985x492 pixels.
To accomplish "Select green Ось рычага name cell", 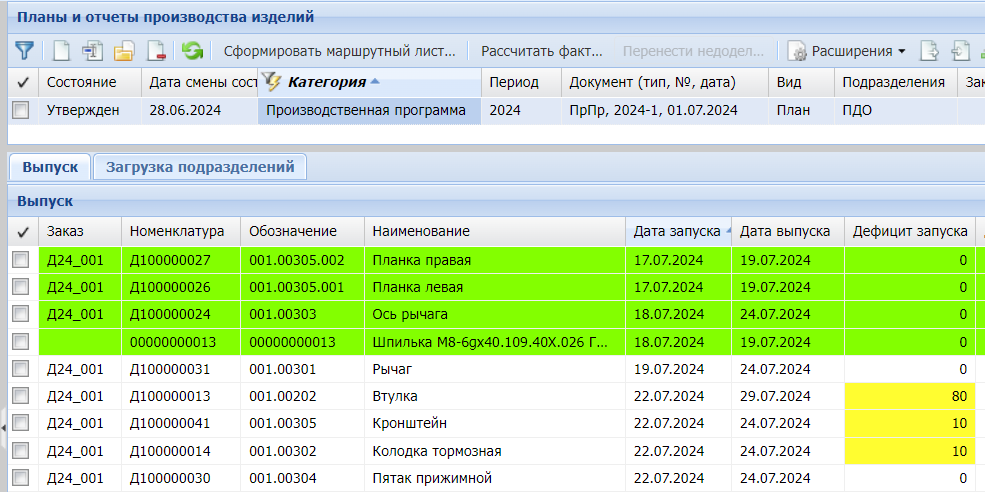I will click(x=494, y=314).
